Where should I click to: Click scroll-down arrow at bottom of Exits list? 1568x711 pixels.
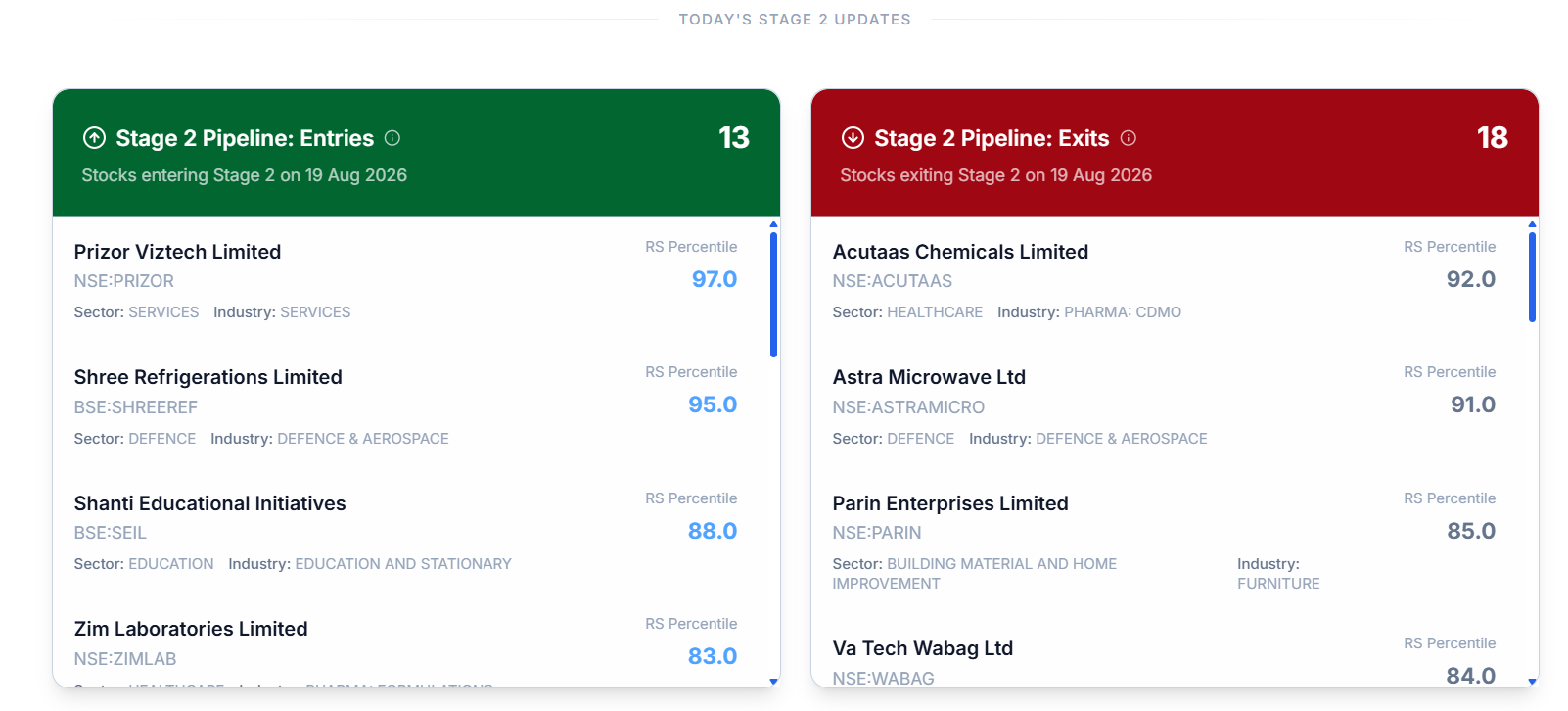coord(1532,682)
